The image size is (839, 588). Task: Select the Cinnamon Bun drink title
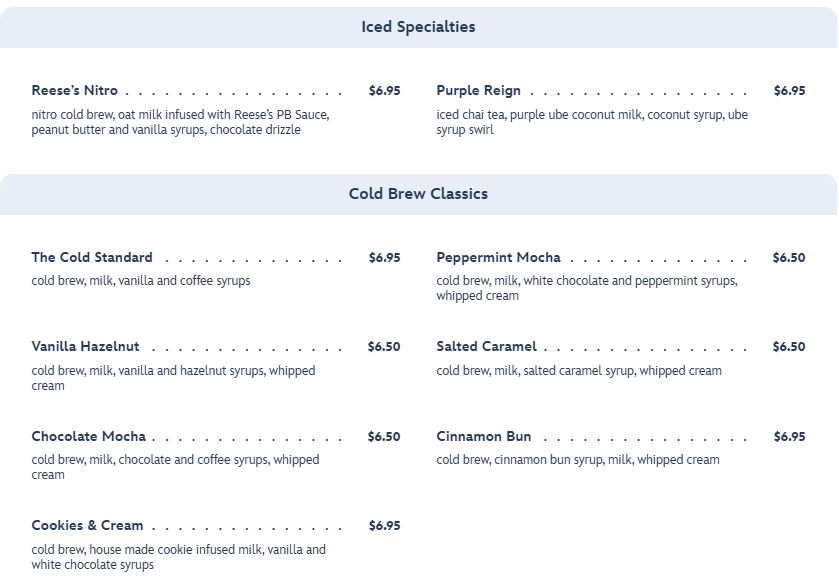click(483, 437)
